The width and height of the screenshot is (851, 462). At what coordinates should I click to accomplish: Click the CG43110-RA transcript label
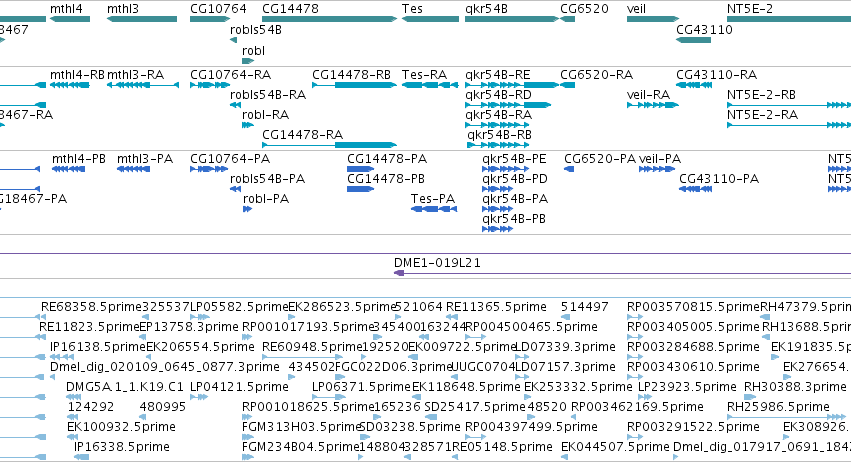[716, 75]
